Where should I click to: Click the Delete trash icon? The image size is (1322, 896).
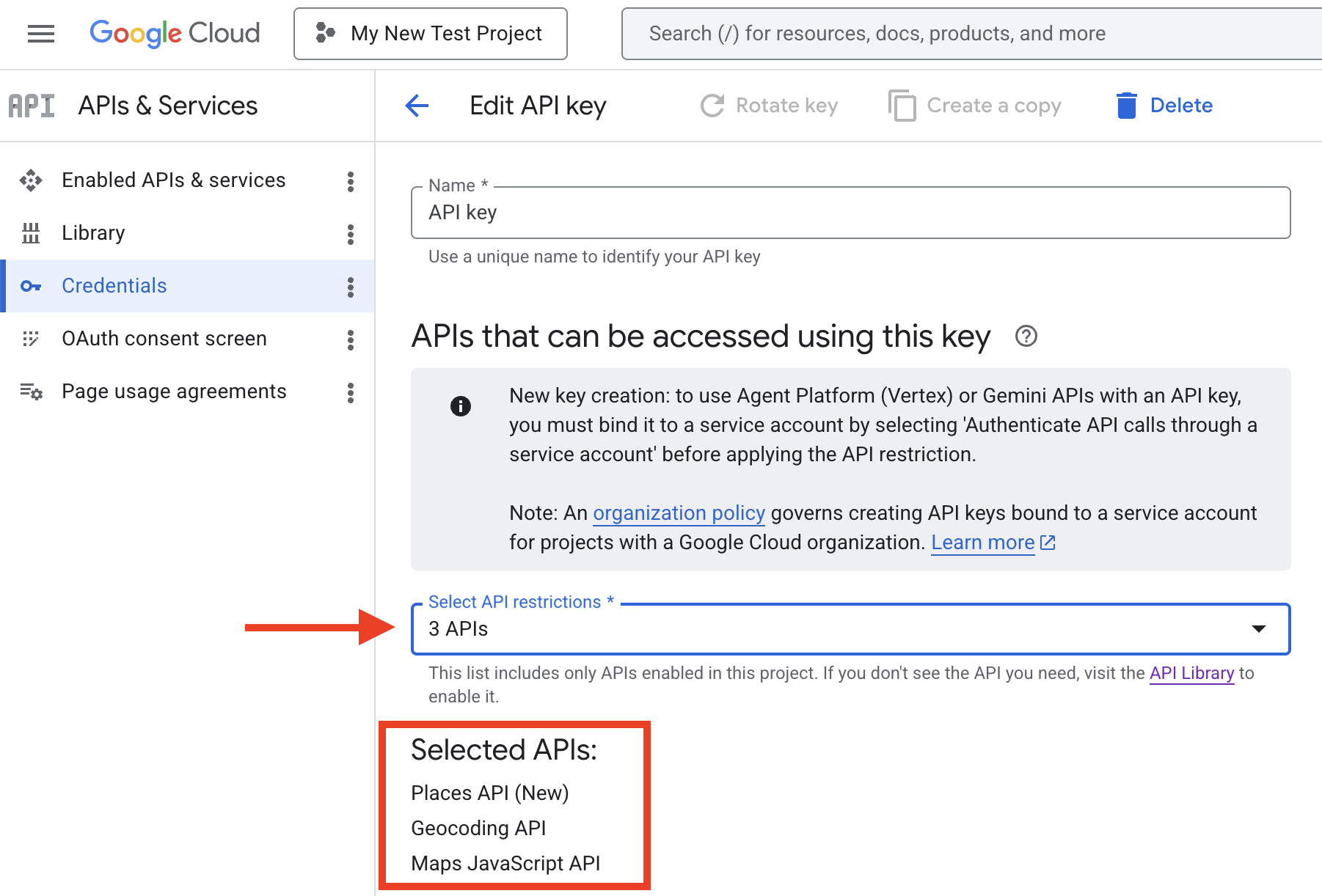click(1126, 106)
